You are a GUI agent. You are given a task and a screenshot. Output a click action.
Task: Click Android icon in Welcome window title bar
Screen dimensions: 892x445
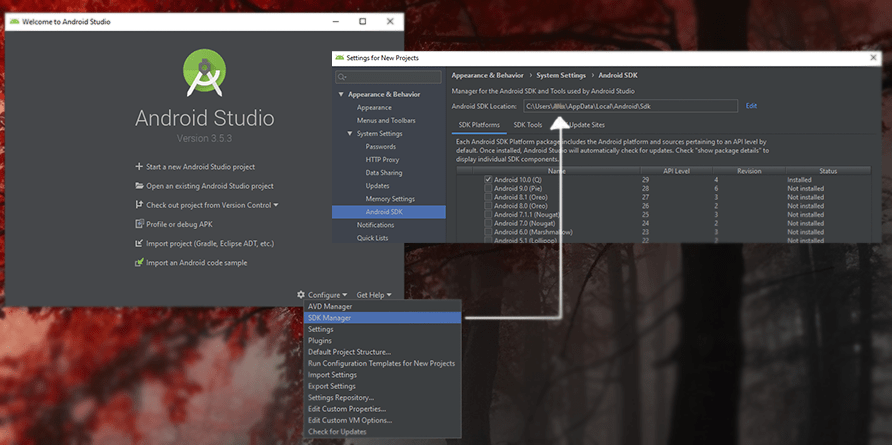[x=14, y=22]
